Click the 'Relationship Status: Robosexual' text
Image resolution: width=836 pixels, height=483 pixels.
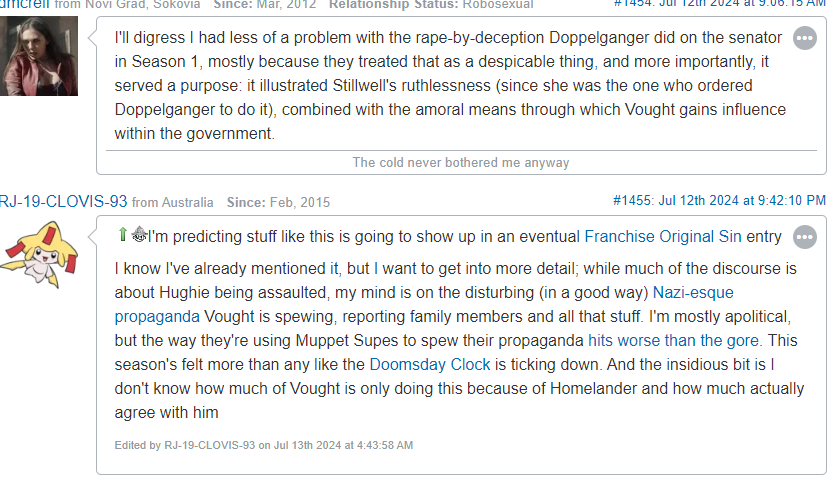click(431, 4)
